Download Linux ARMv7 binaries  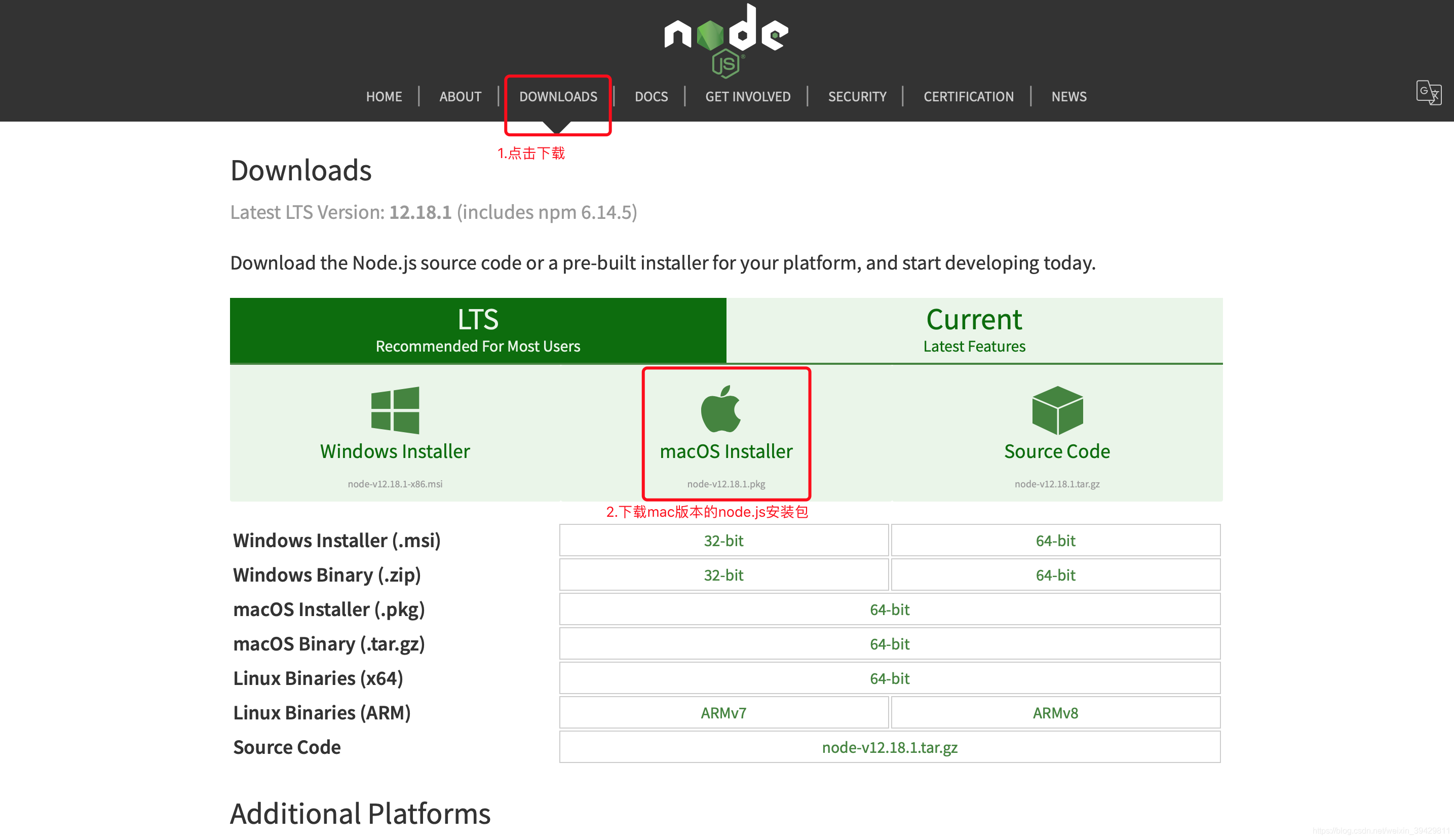click(x=723, y=713)
